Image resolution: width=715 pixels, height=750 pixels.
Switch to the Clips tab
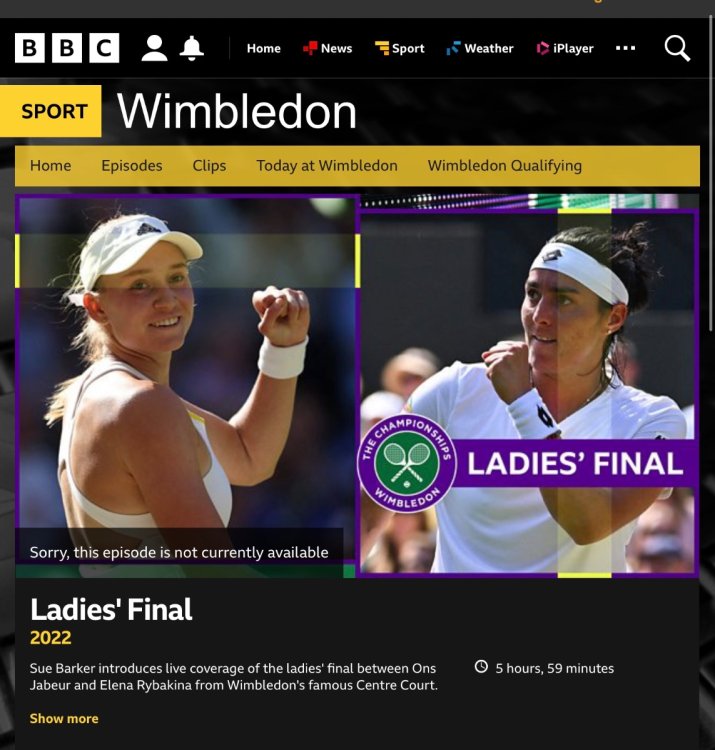209,165
